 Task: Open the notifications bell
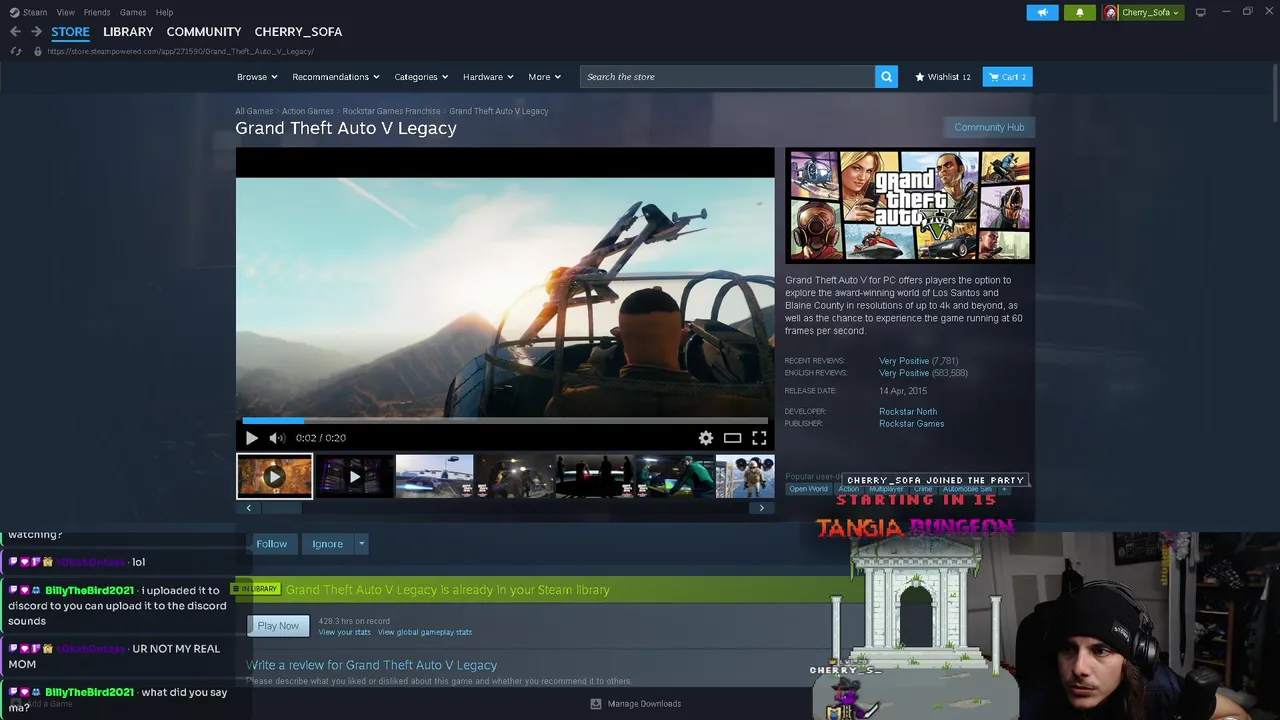click(x=1079, y=12)
